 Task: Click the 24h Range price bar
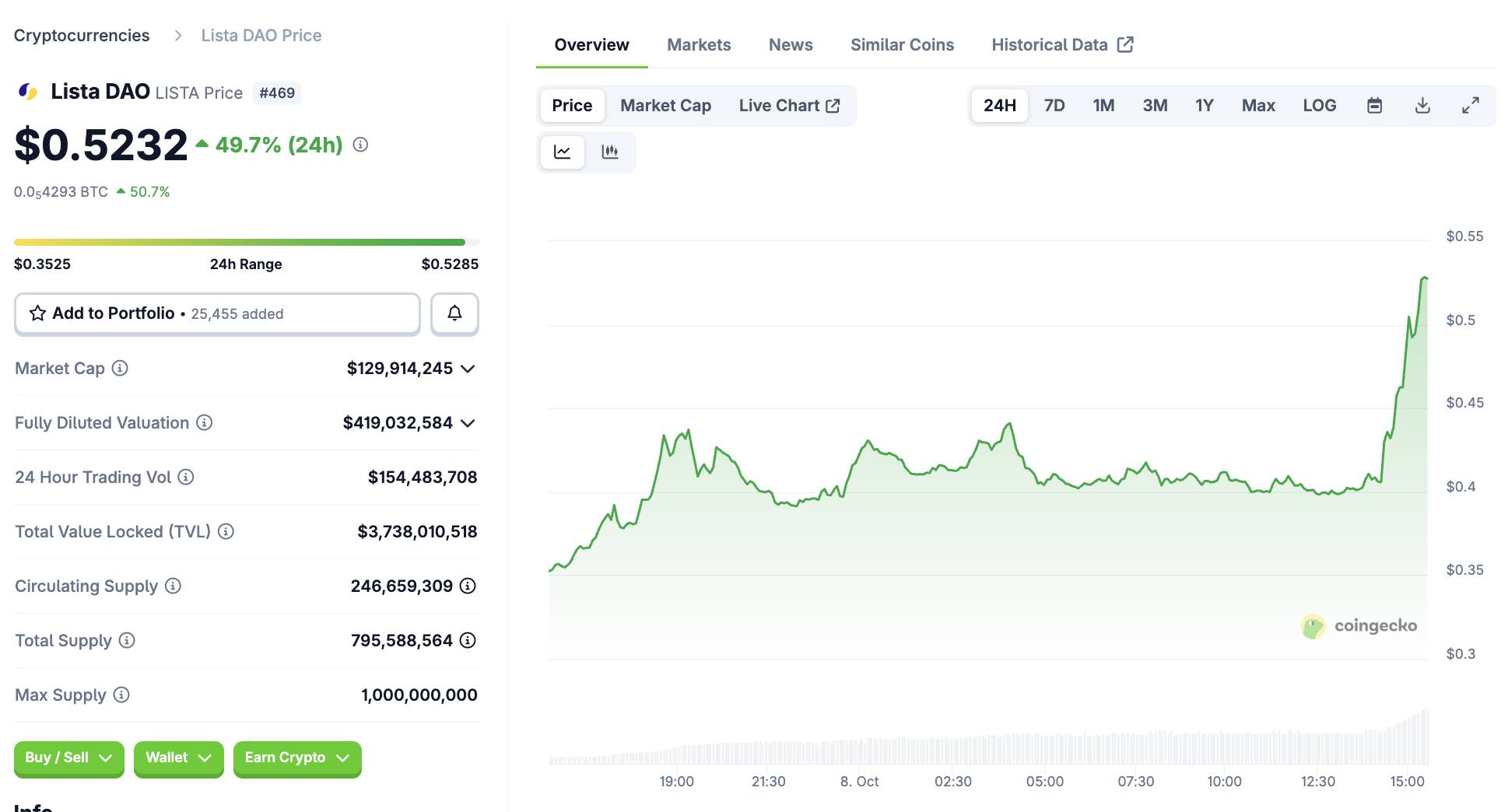point(246,243)
